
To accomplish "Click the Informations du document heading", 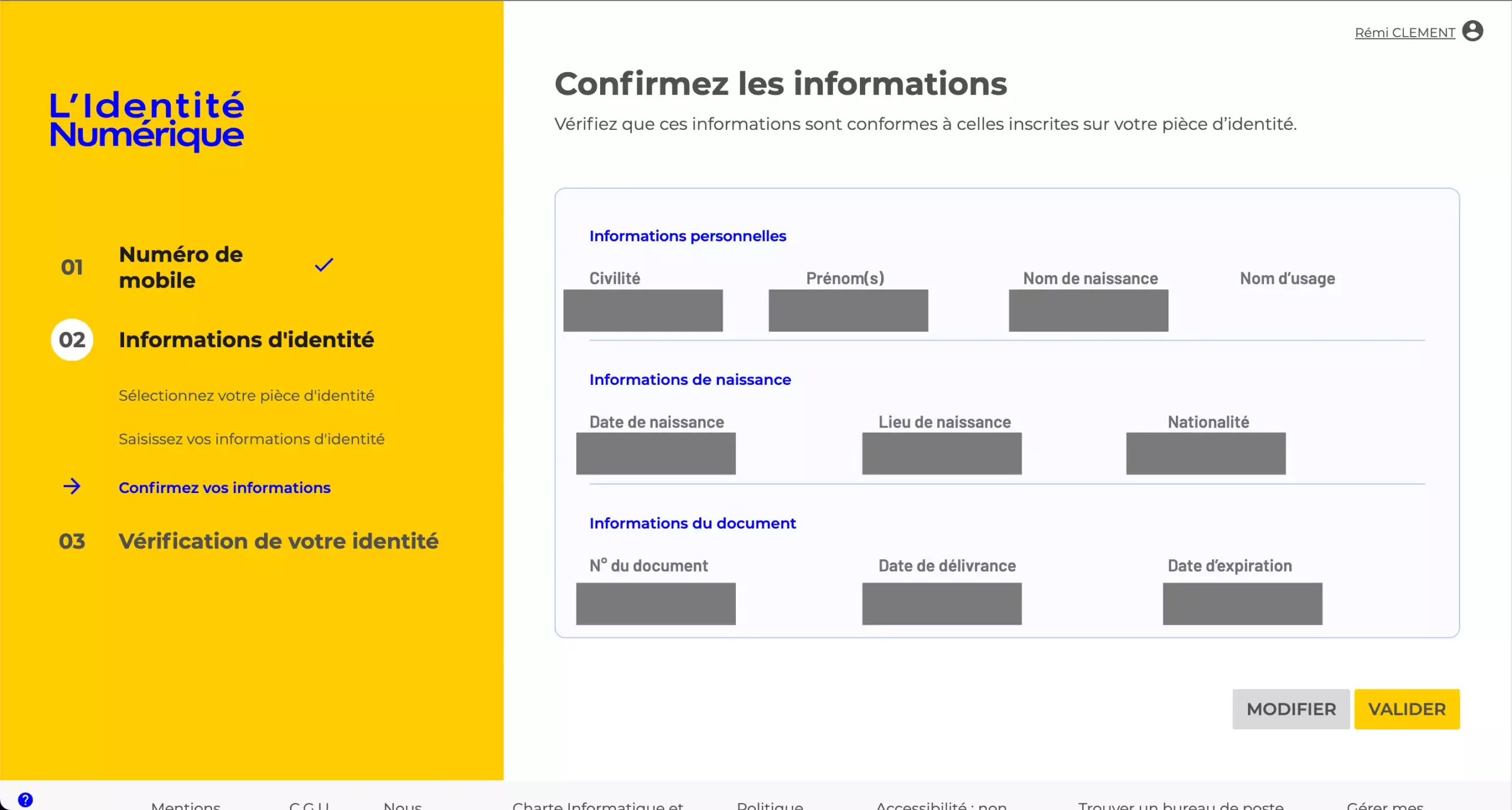I will (692, 522).
